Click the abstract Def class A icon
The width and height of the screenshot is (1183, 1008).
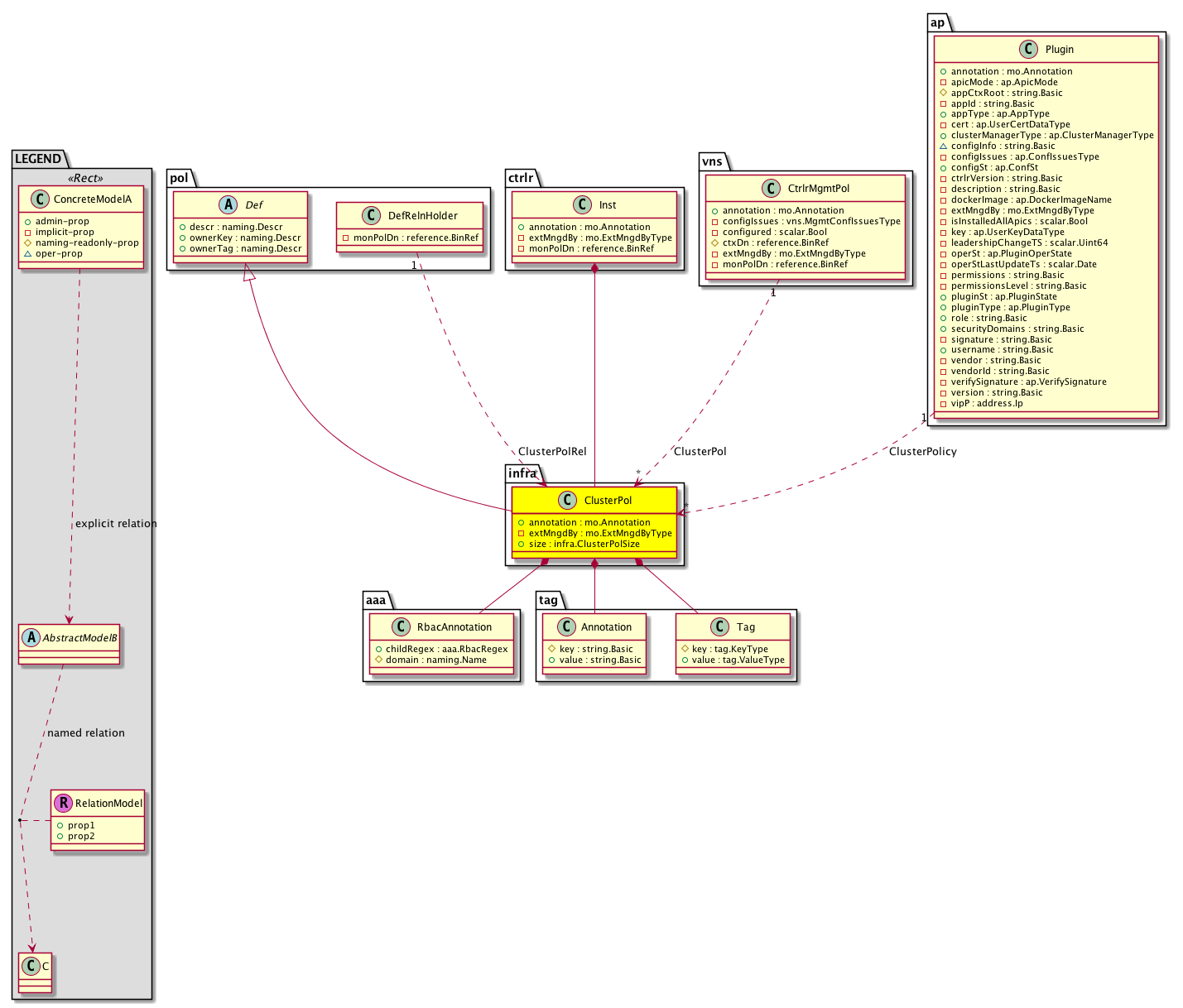click(228, 204)
